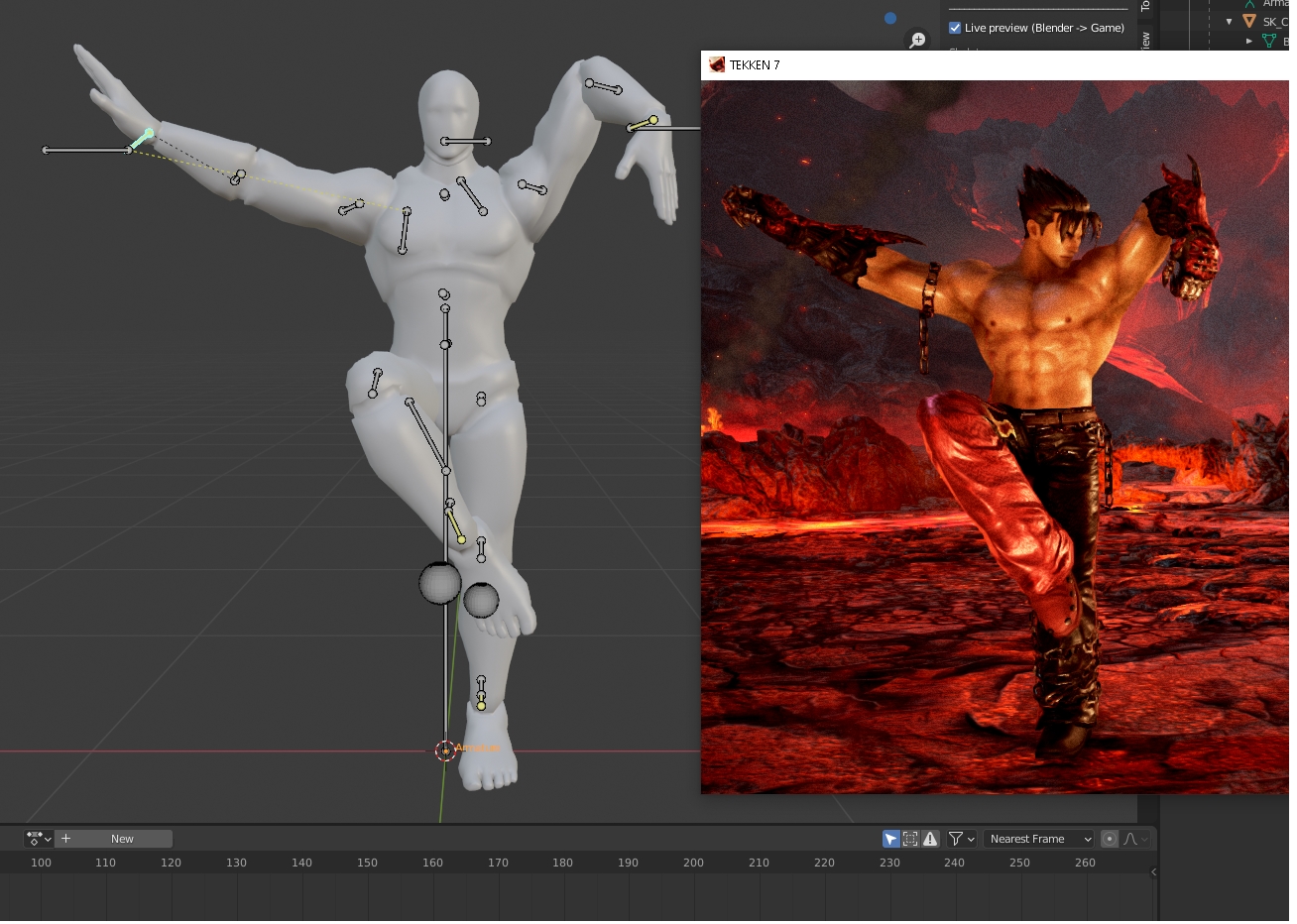
Task: Toggle proportional editing circle icon in timeline
Action: pos(1110,839)
